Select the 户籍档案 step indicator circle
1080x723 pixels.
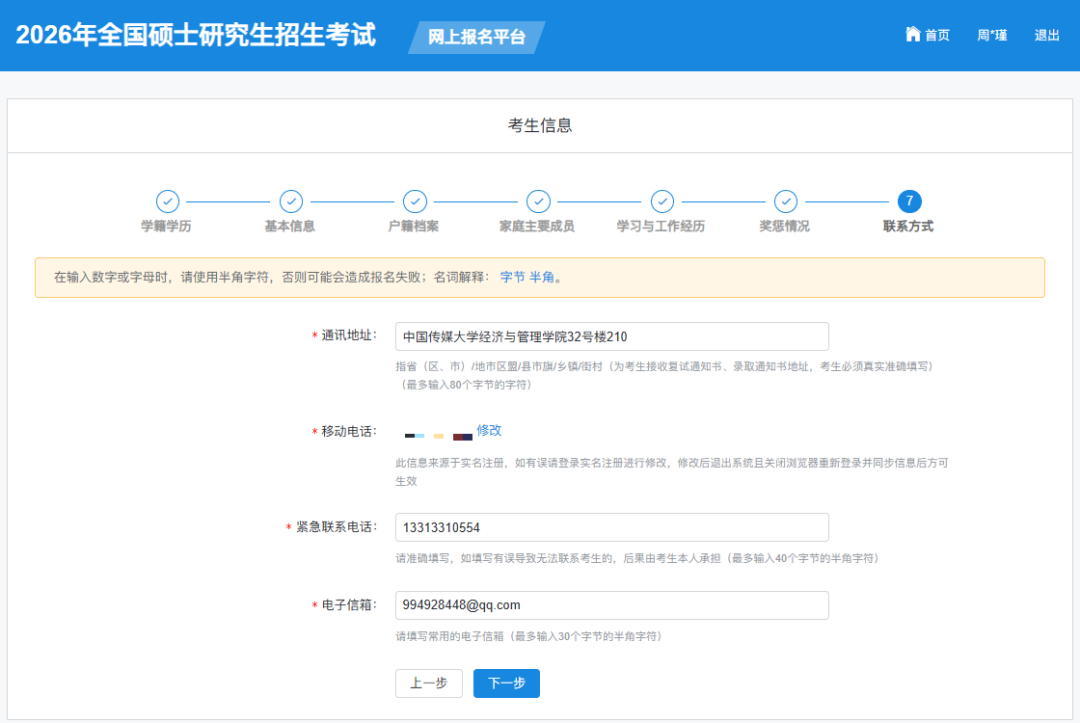pyautogui.click(x=415, y=202)
